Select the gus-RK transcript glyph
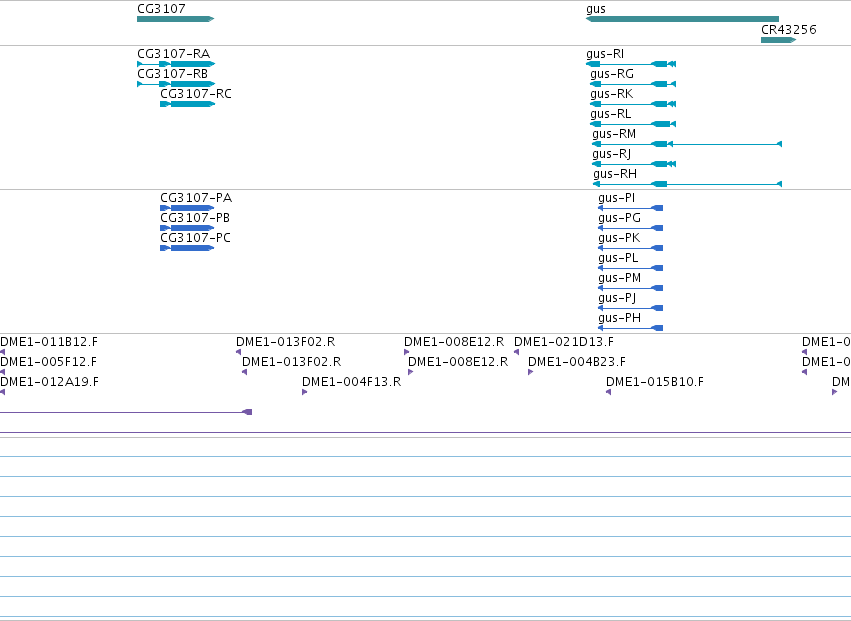 (633, 104)
